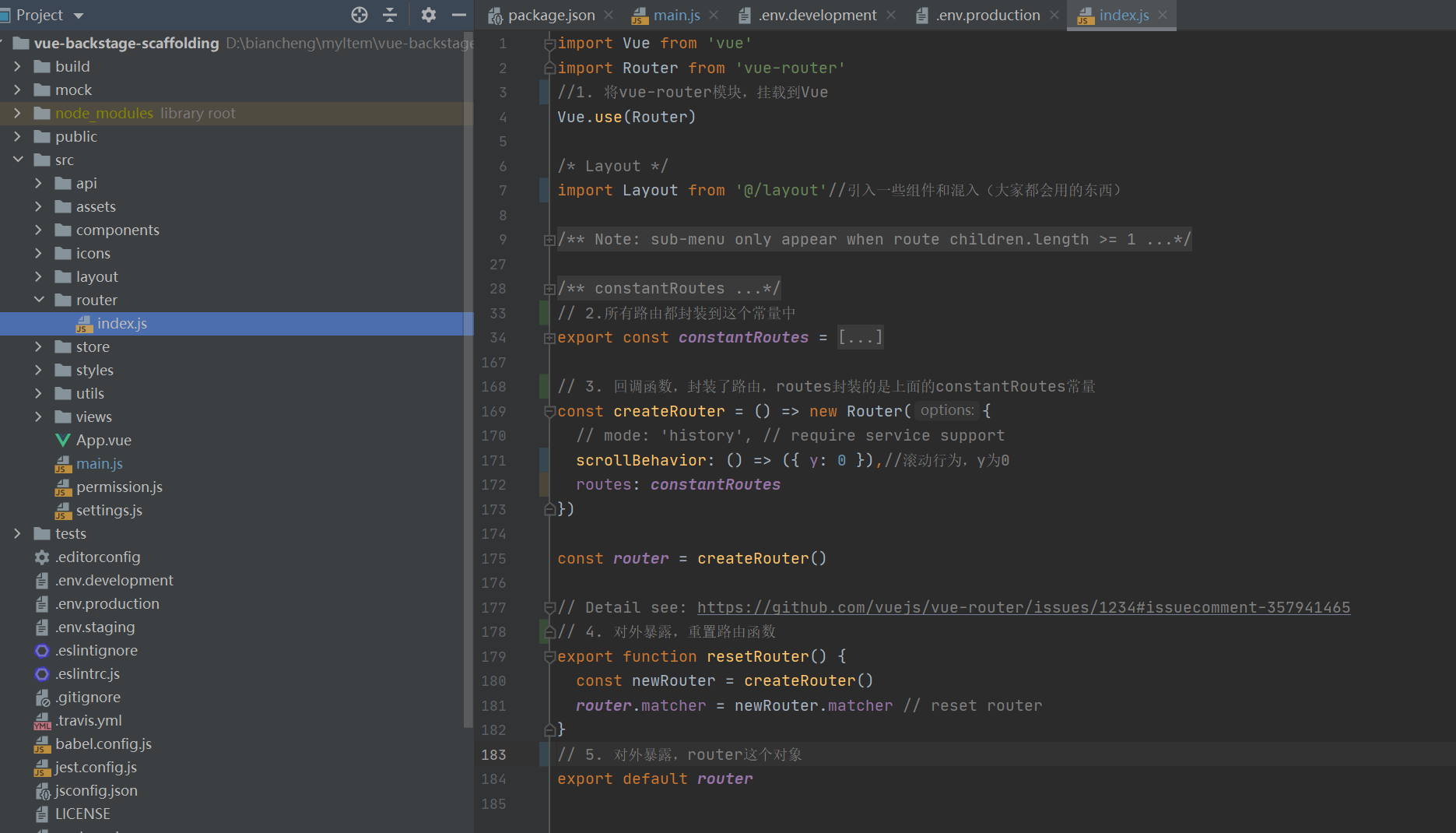Image resolution: width=1456 pixels, height=833 pixels.
Task: Open Project panel settings gear
Action: pyautogui.click(x=428, y=15)
